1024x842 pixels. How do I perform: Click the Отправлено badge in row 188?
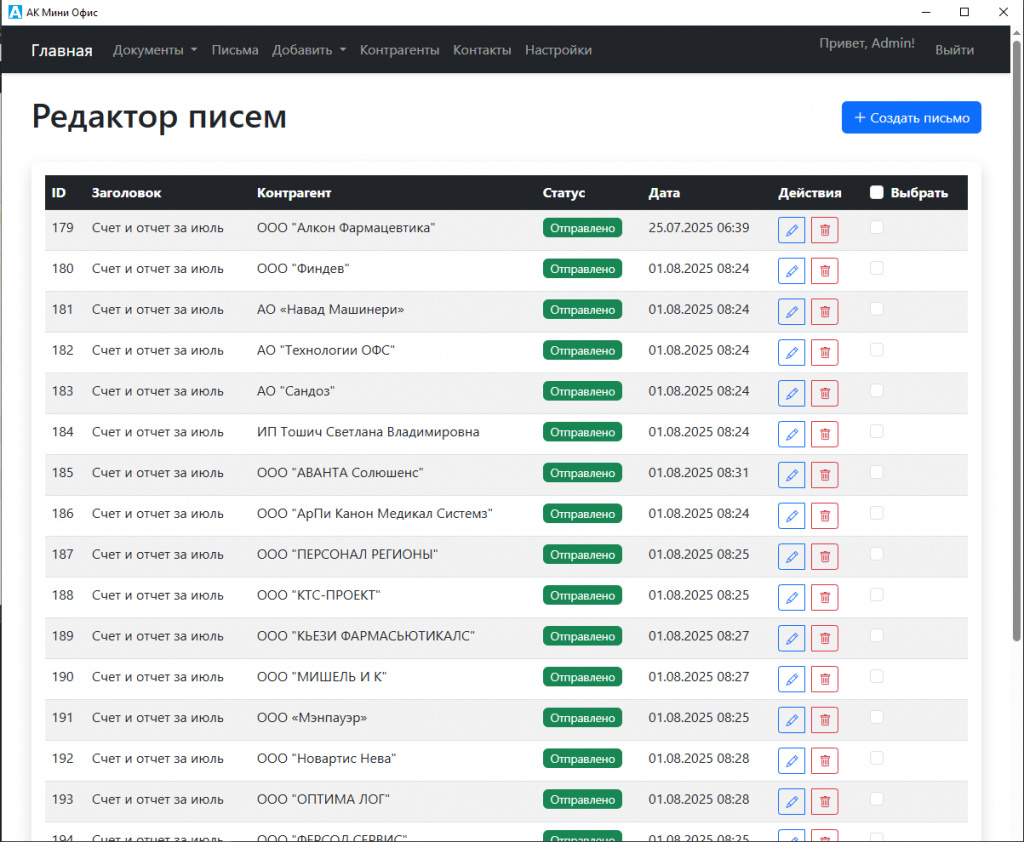pyautogui.click(x=582, y=595)
